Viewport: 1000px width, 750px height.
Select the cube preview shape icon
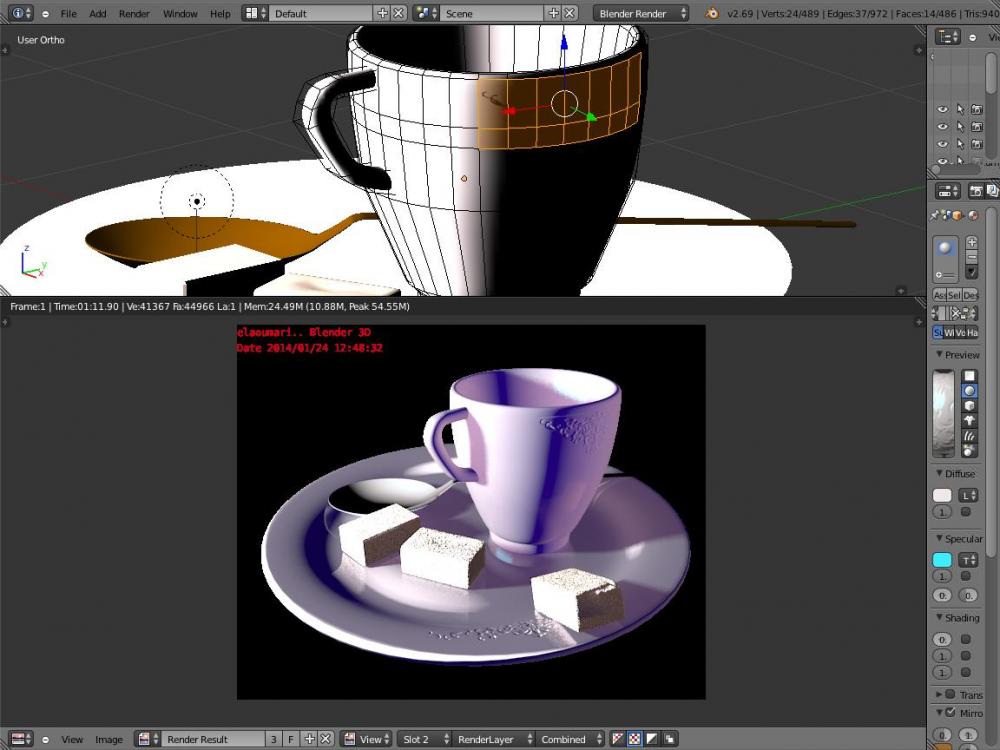[969, 406]
